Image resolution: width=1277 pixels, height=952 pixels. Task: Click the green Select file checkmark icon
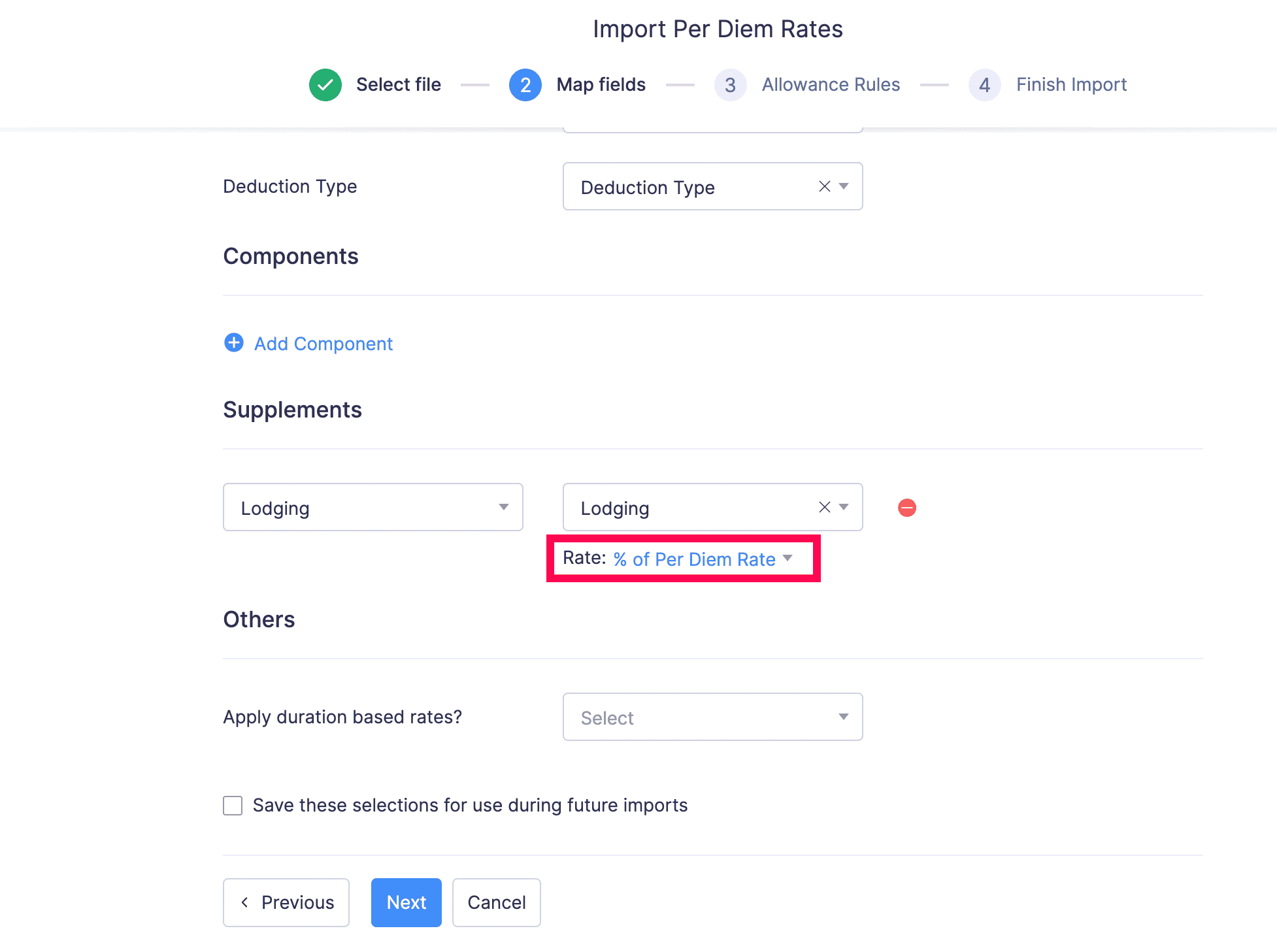click(325, 85)
